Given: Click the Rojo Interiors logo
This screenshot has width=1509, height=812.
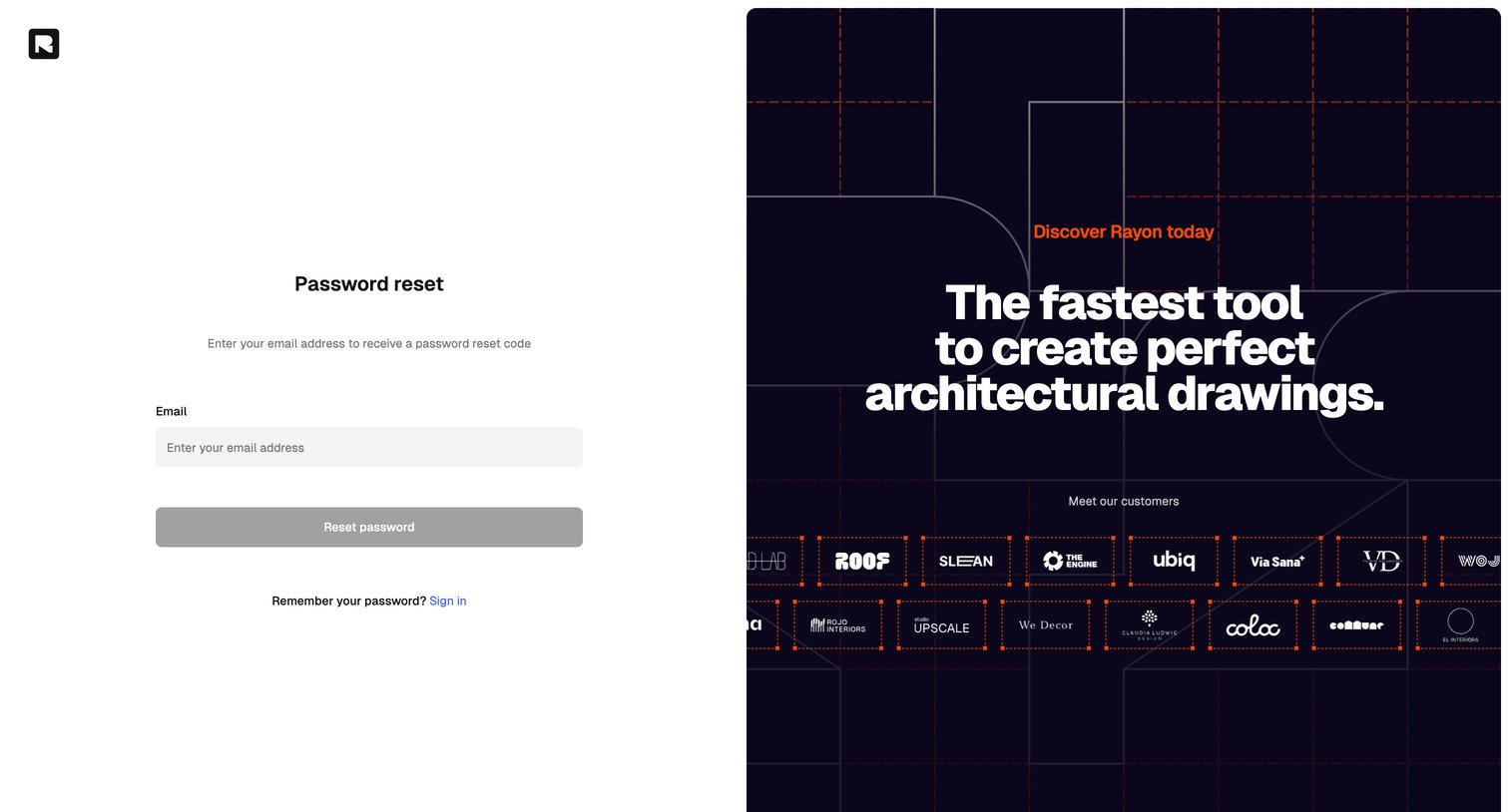Looking at the screenshot, I should [x=838, y=625].
